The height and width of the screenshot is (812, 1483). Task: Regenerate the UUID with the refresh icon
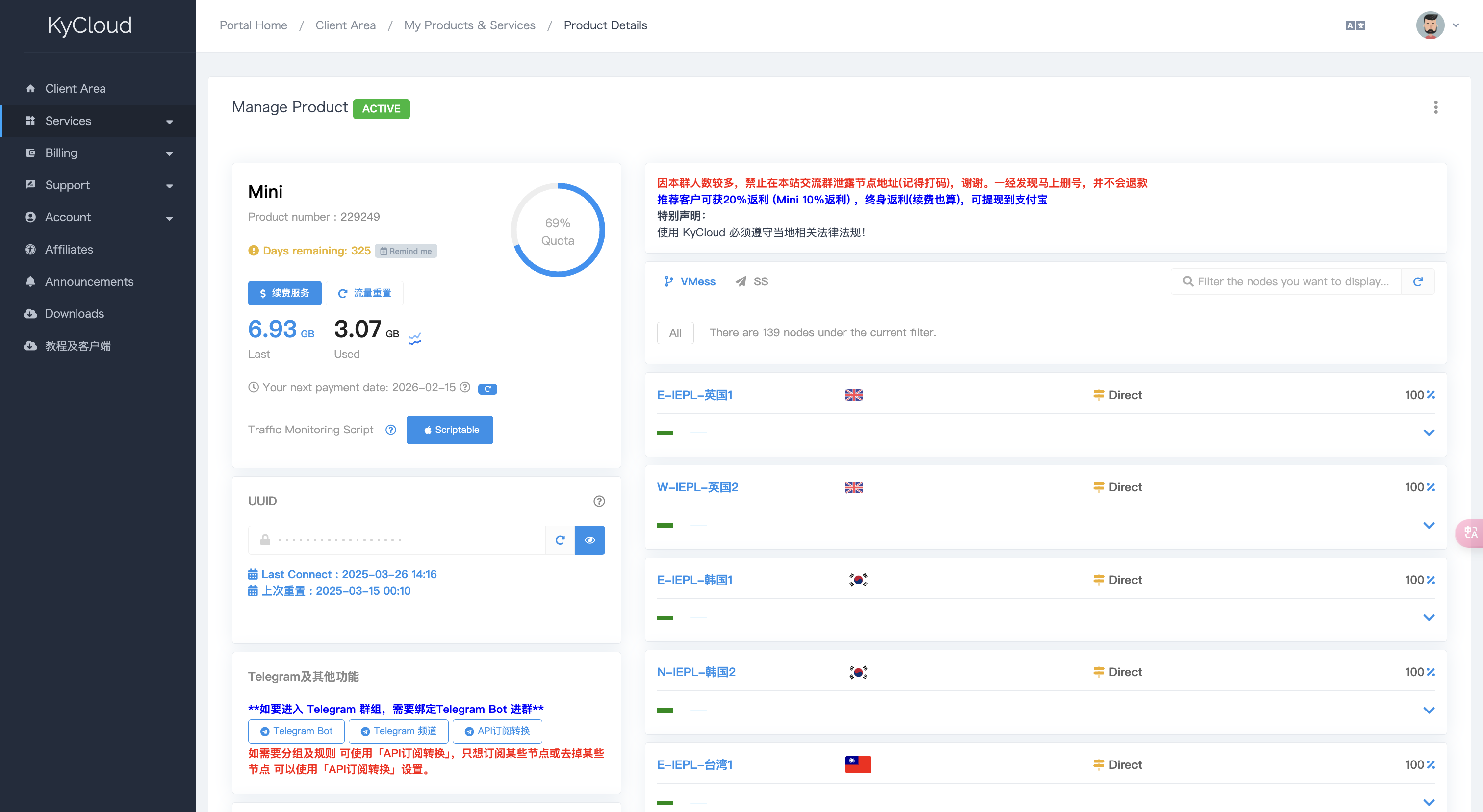(x=560, y=540)
